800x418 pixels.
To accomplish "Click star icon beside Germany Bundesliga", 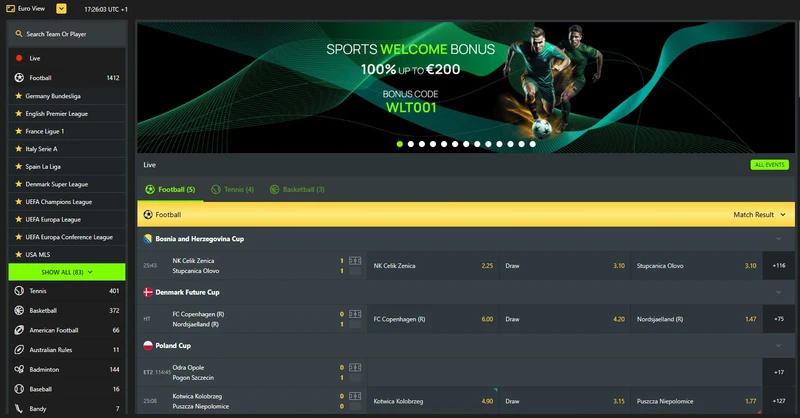I will coord(19,96).
